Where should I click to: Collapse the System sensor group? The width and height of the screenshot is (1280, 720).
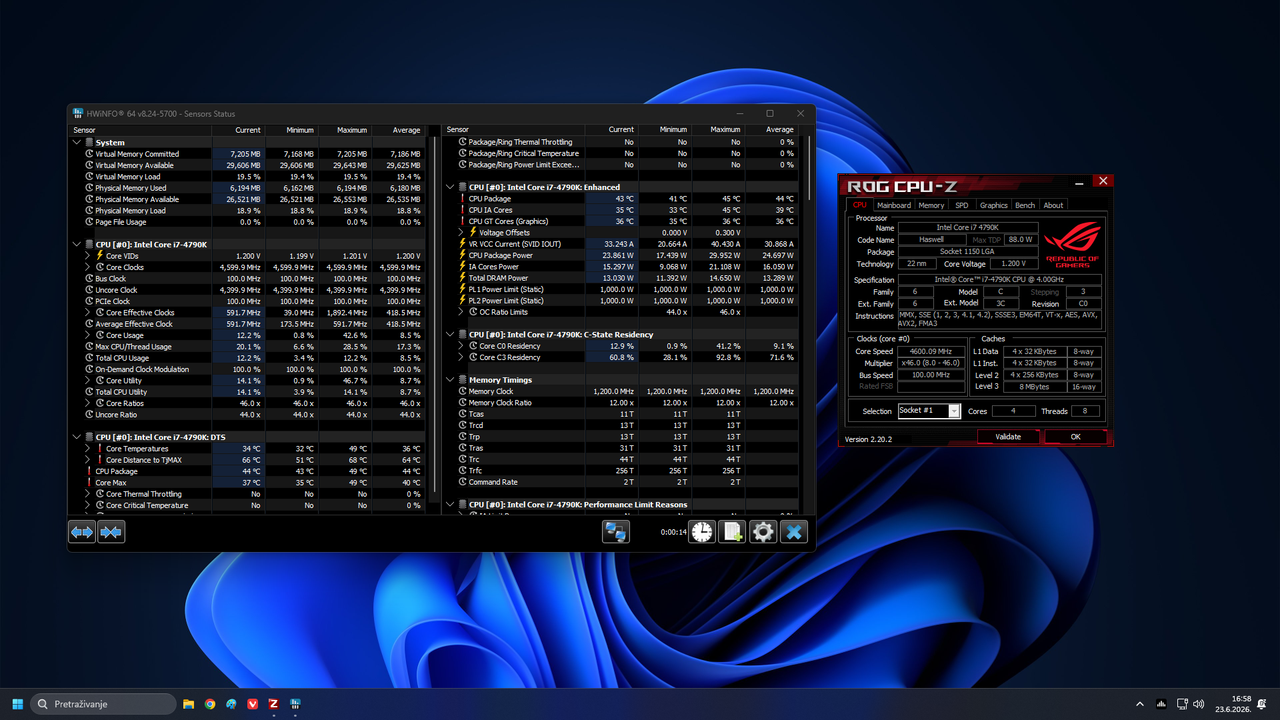77,143
